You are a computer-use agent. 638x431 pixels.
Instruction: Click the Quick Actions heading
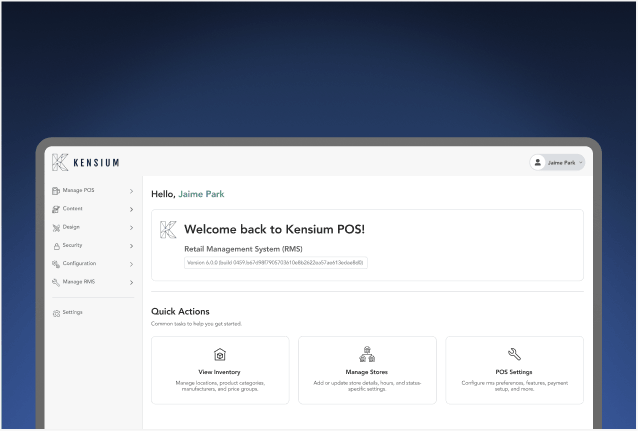tap(180, 311)
